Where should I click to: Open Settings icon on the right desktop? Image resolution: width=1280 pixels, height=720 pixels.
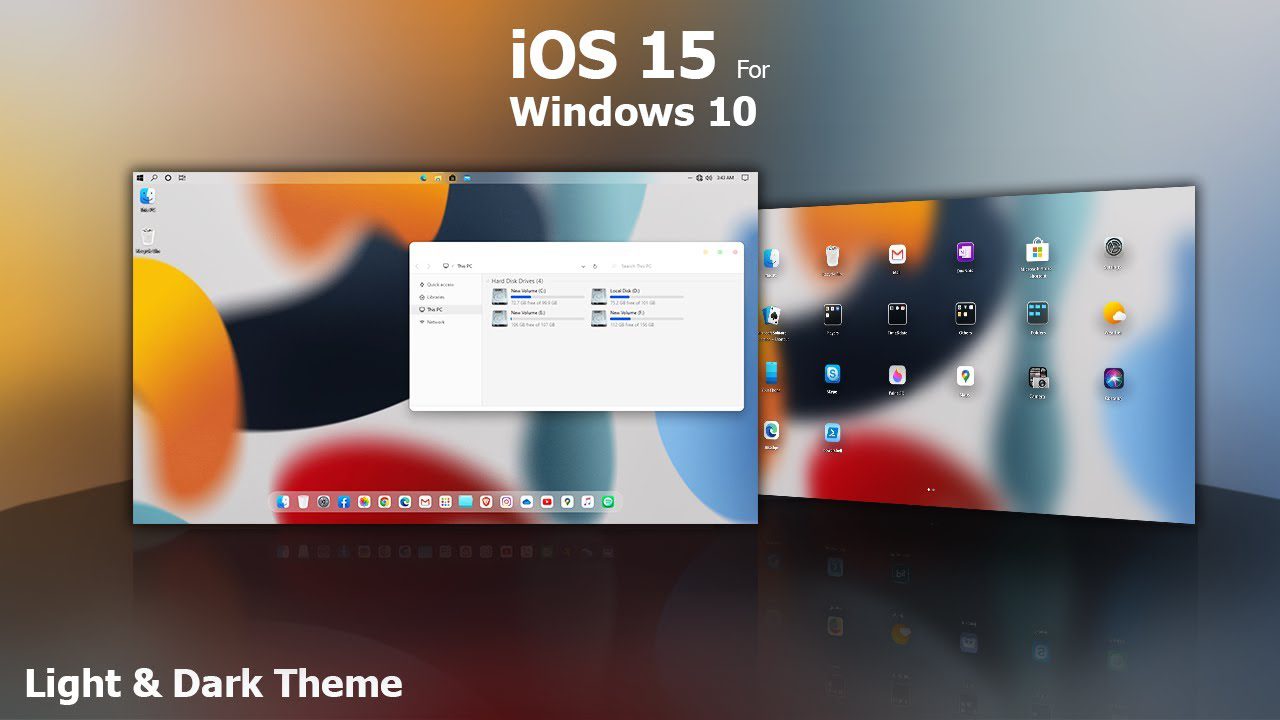(1114, 247)
